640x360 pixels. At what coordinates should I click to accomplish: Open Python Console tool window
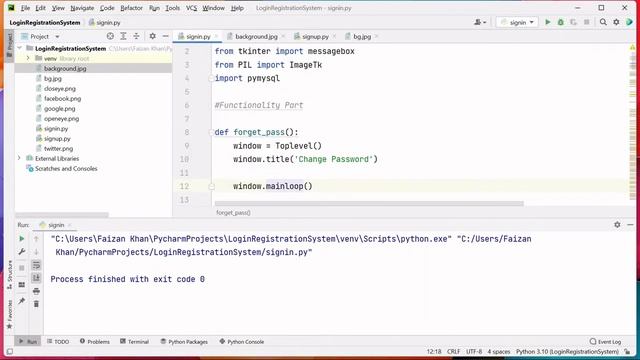[242, 341]
